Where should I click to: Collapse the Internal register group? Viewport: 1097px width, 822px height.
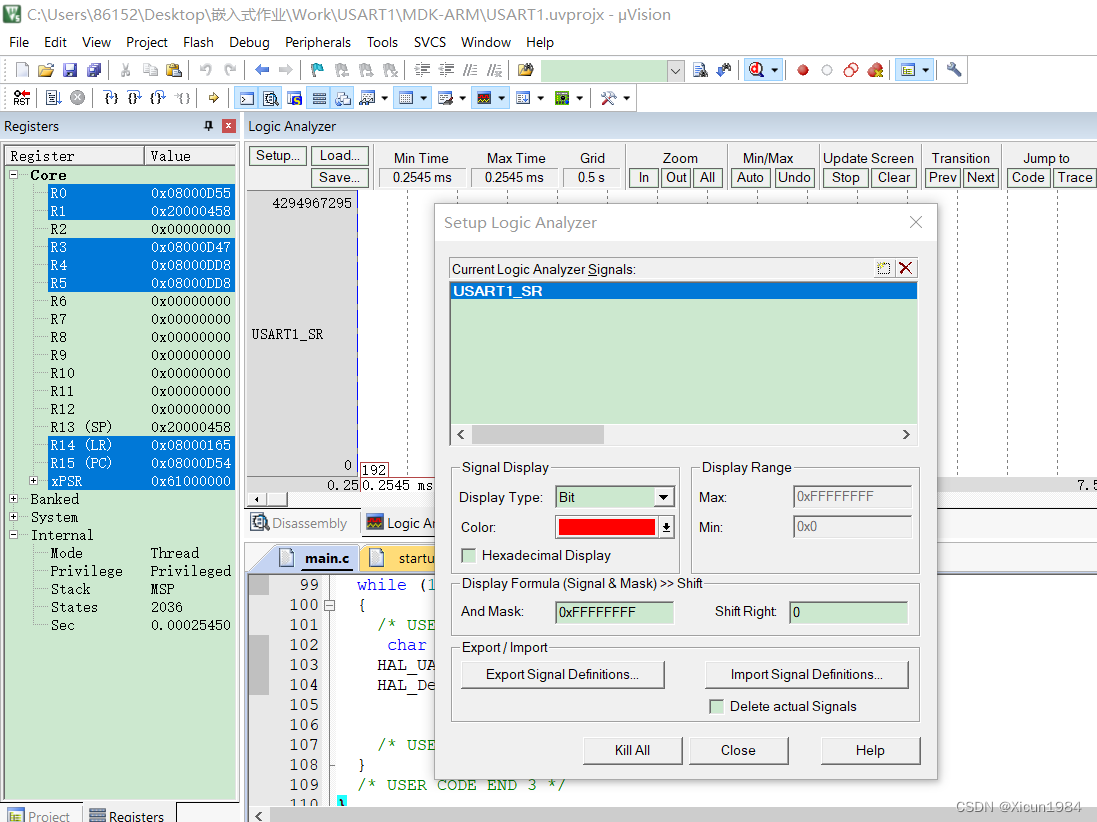pyautogui.click(x=13, y=535)
